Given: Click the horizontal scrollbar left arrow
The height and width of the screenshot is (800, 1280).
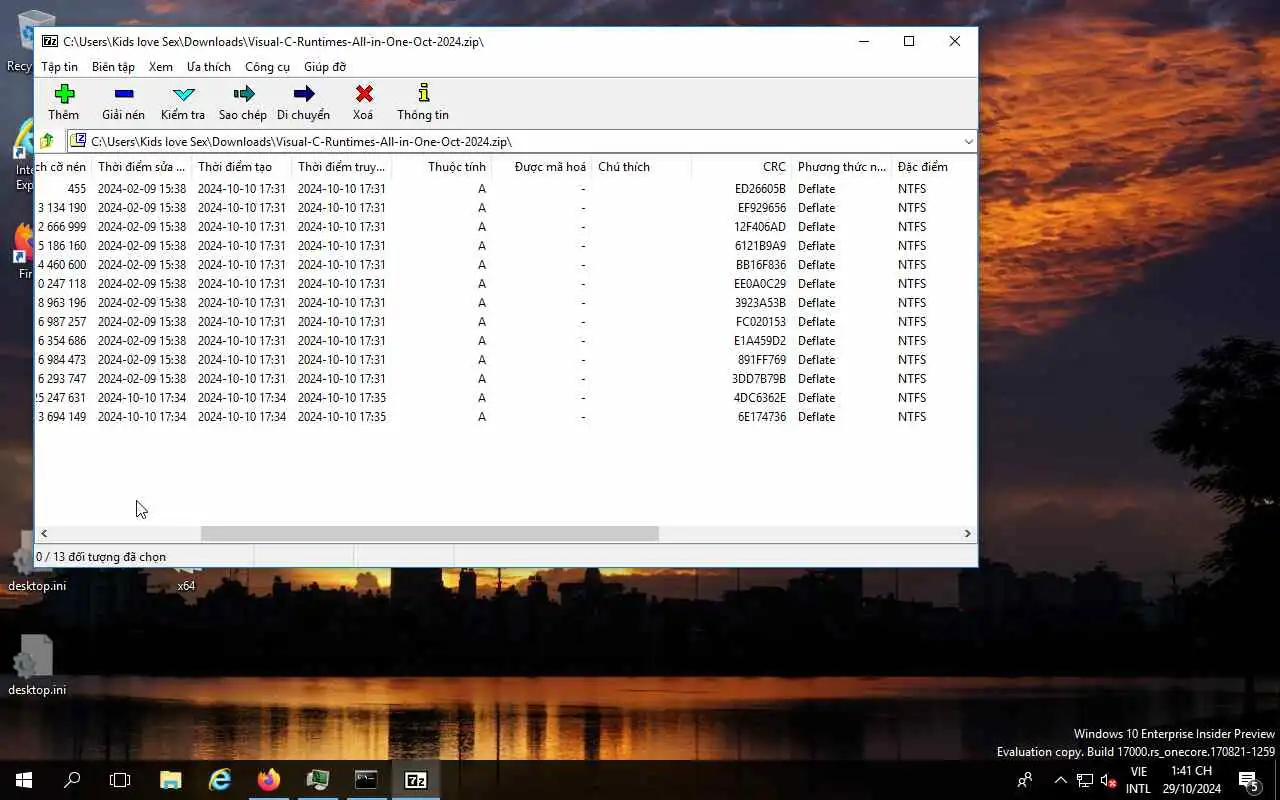Looking at the screenshot, I should (44, 534).
